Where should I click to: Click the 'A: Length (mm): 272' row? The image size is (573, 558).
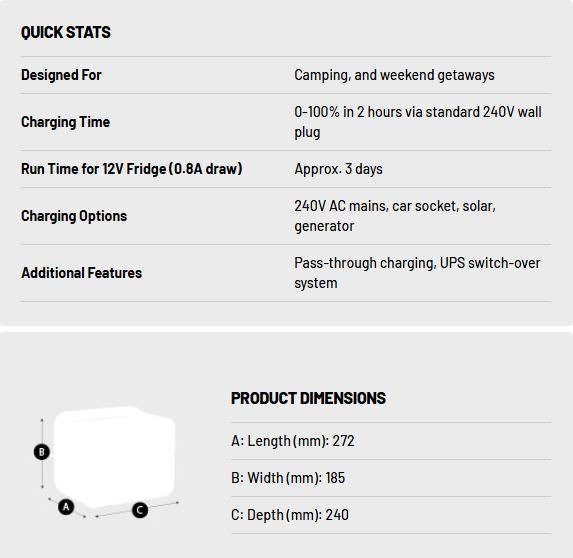coord(391,441)
